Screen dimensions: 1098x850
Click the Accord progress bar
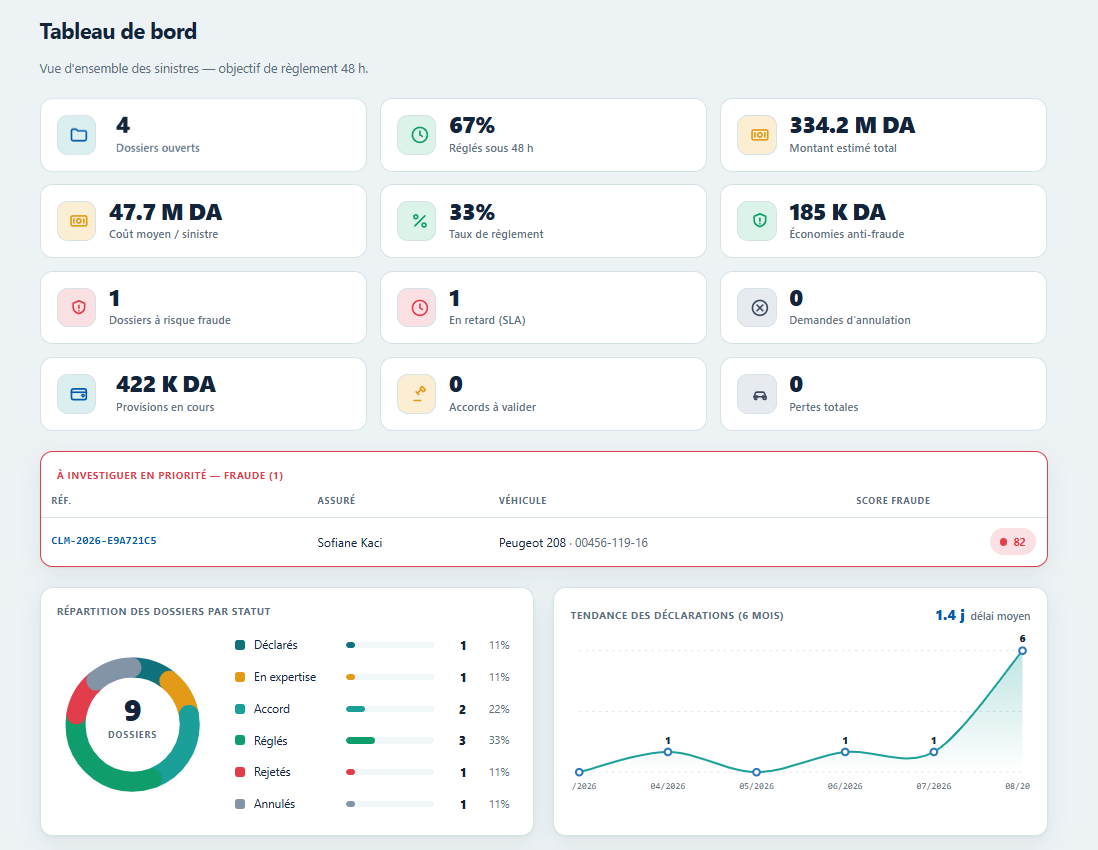[390, 709]
